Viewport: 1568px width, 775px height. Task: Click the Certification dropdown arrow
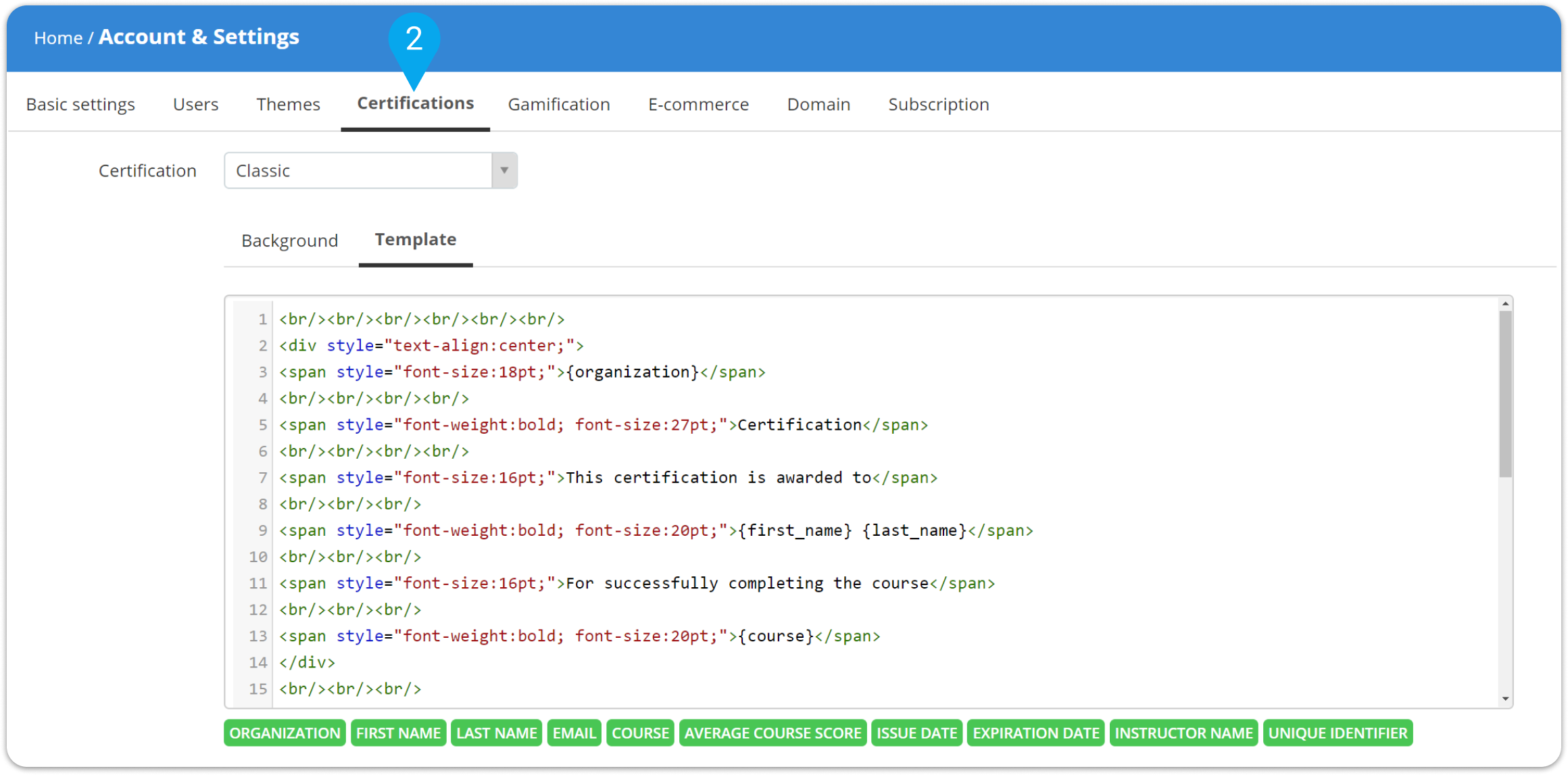(x=504, y=170)
